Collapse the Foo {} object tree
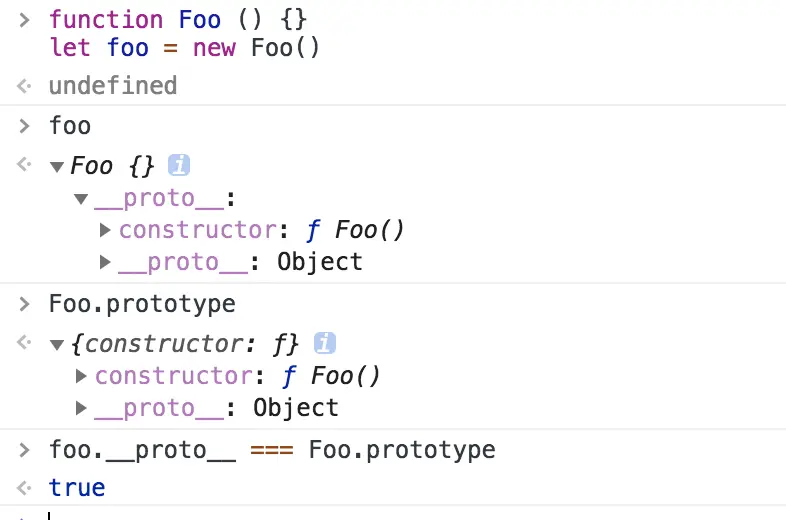This screenshot has width=786, height=520. [x=57, y=166]
